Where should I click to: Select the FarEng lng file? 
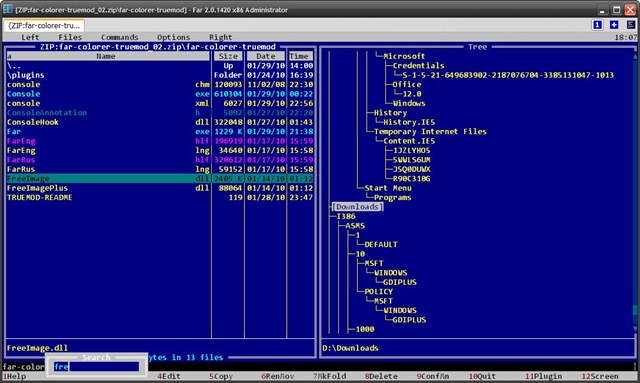point(160,150)
